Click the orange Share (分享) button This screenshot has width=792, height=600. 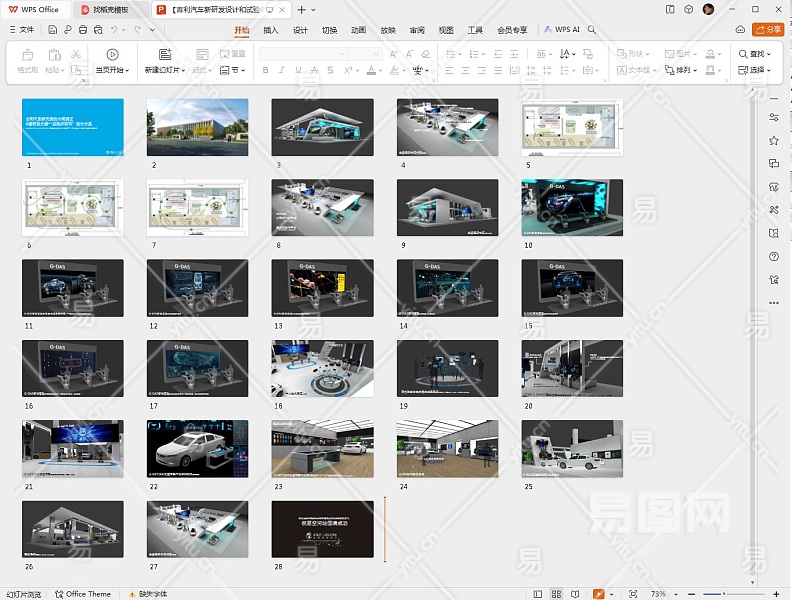767,30
